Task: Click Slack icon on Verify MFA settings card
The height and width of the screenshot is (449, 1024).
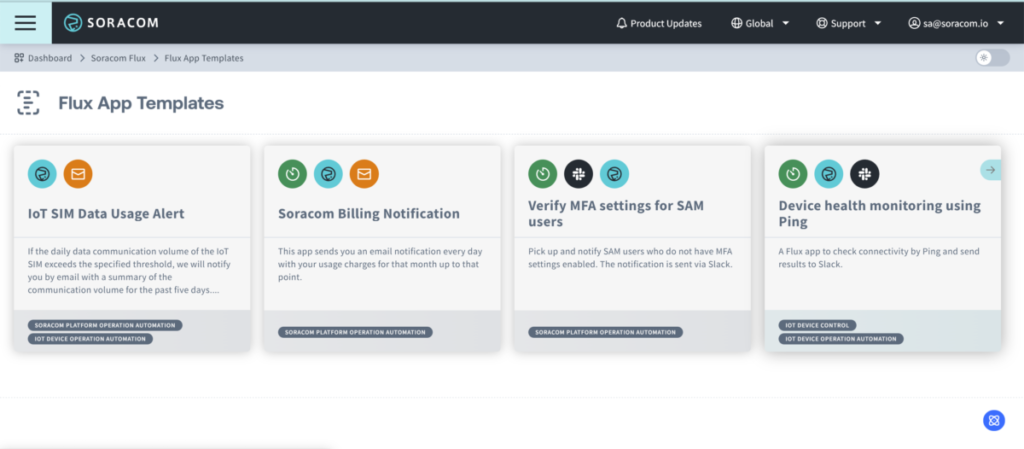Action: 579,174
